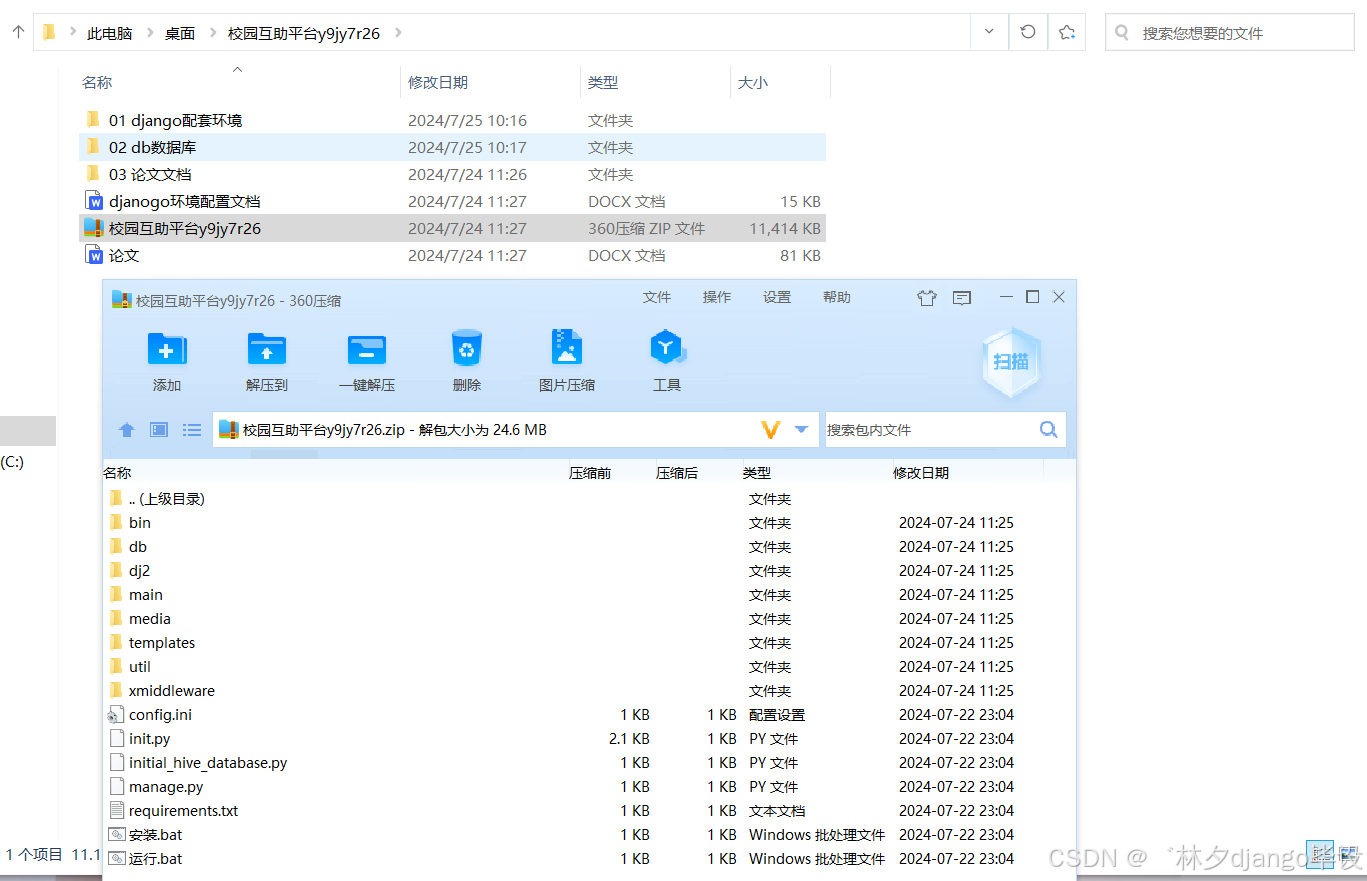1367x881 pixels.
Task: Open the 设置 menu
Action: click(776, 297)
